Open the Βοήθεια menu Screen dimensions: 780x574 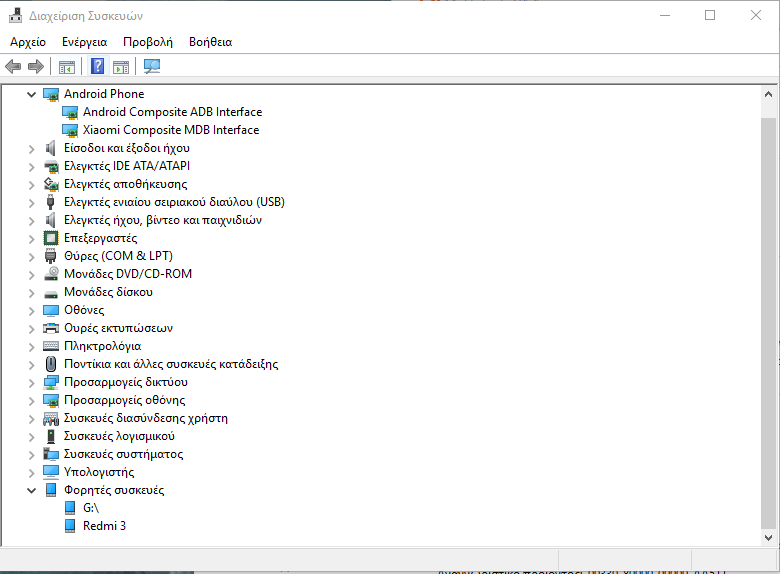210,42
